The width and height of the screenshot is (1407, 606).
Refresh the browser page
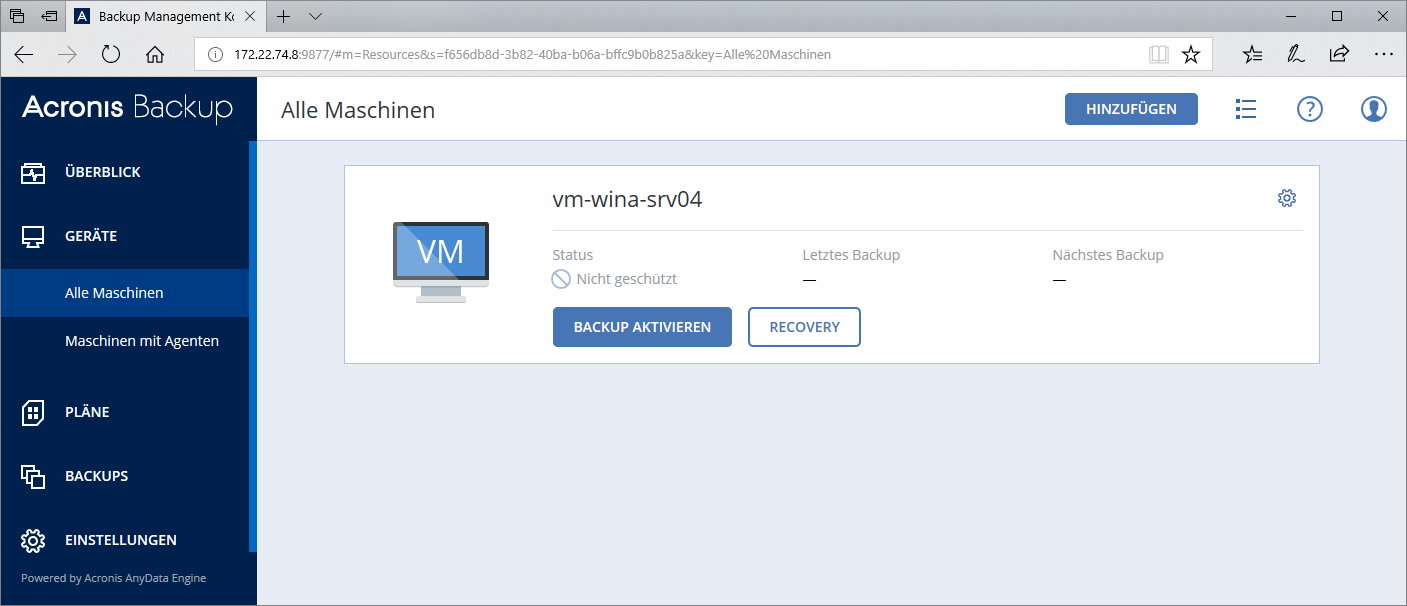point(111,55)
